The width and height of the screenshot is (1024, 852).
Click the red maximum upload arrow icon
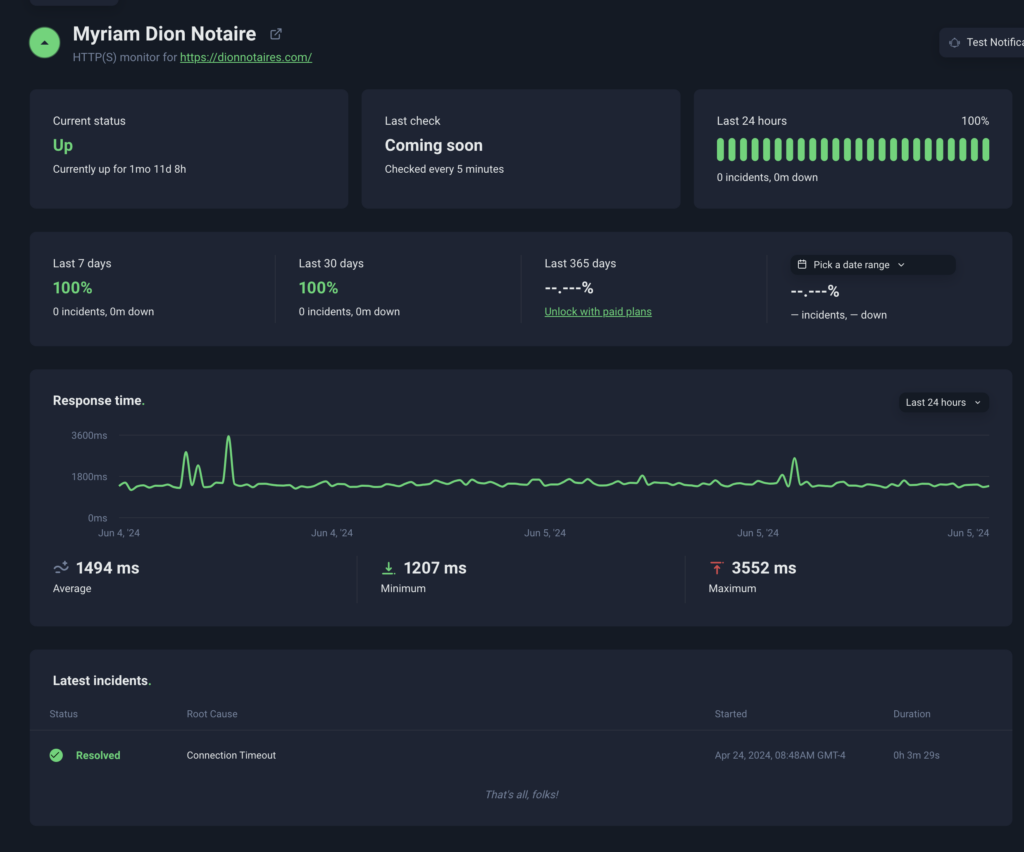pyautogui.click(x=716, y=568)
